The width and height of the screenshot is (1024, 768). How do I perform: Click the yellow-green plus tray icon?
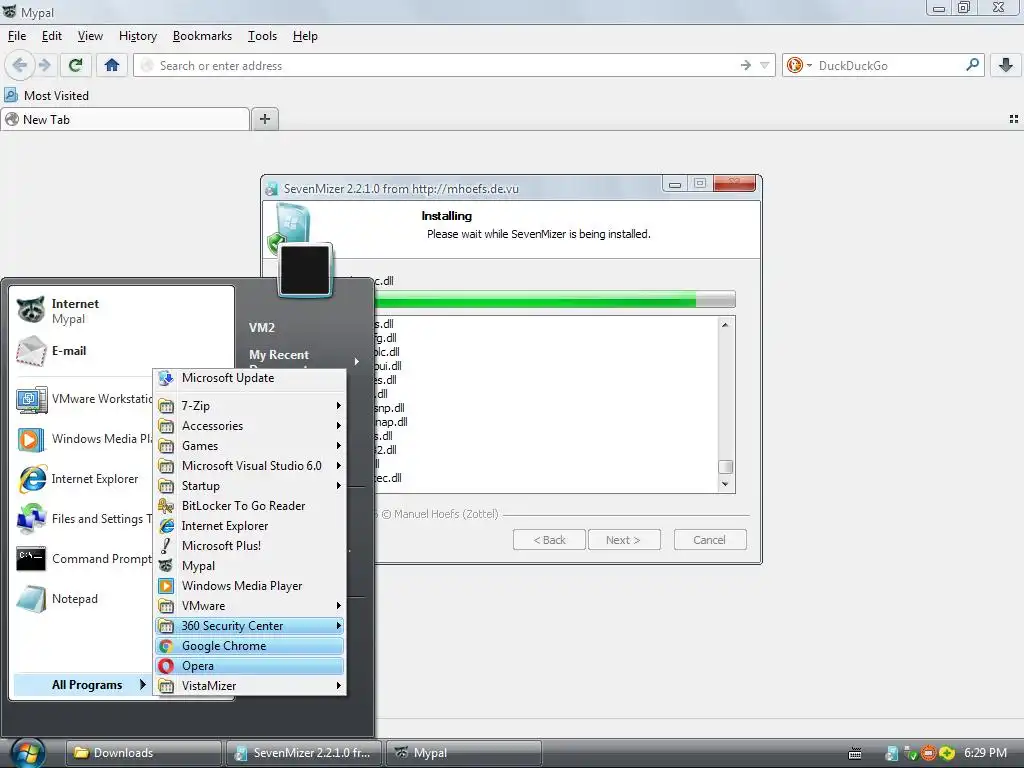(947, 753)
